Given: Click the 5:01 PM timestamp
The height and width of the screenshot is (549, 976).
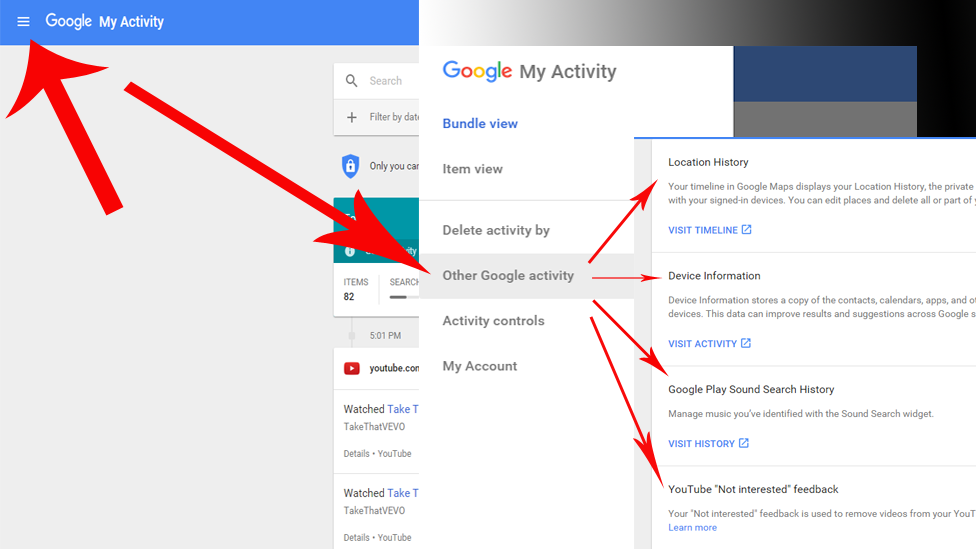Looking at the screenshot, I should (x=385, y=336).
